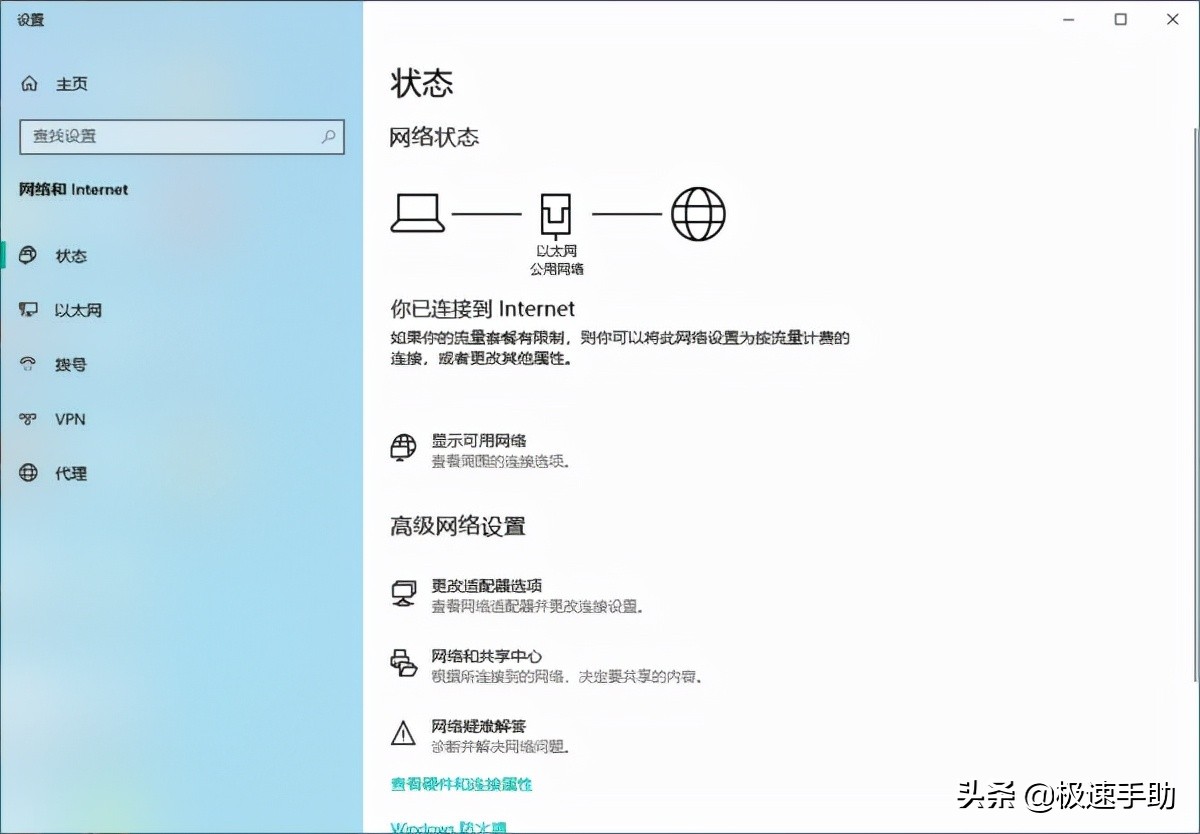
Task: Click the magnifier icon in the search box
Action: (x=328, y=137)
